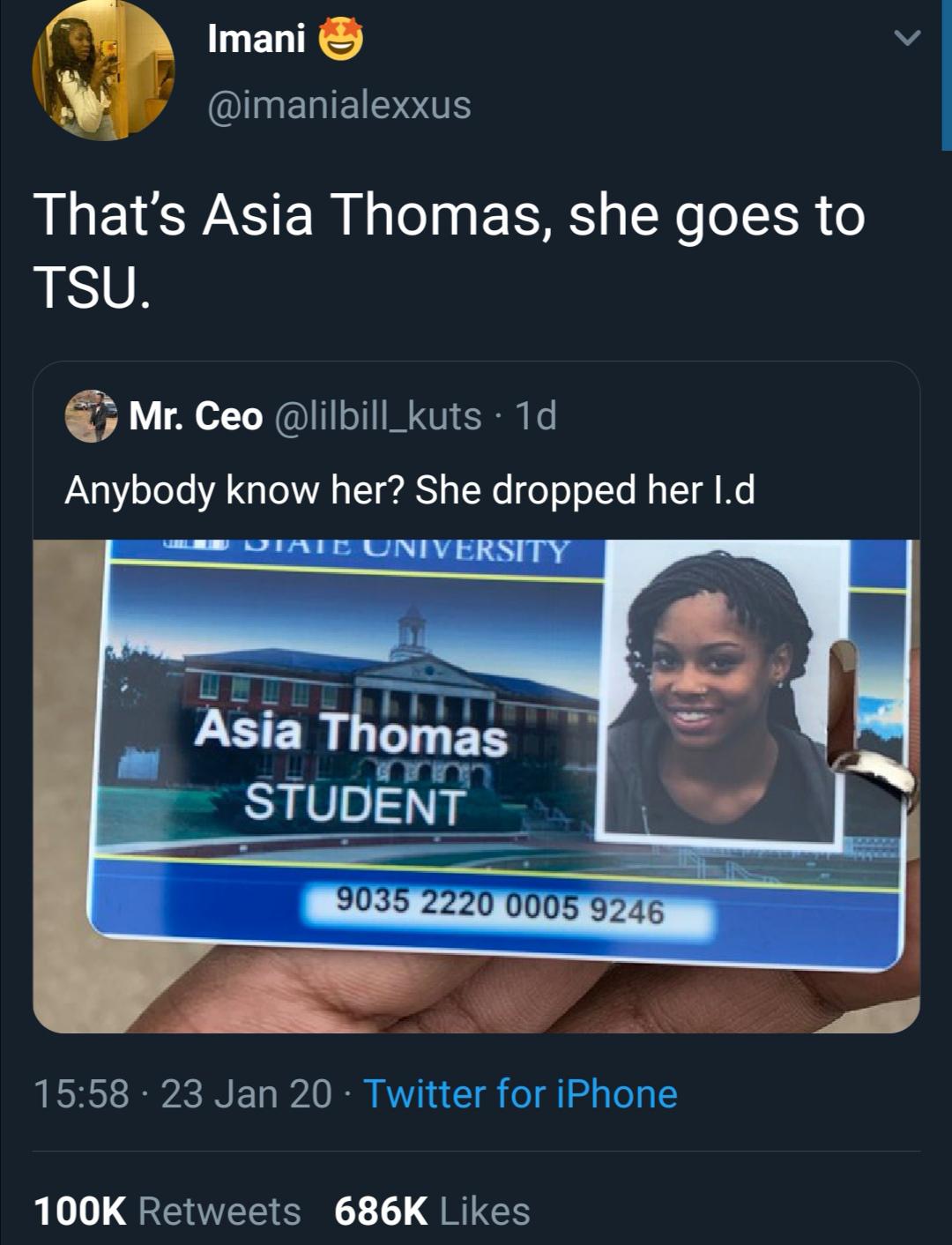Click the 1d timestamp on quoted tweet

point(535,416)
